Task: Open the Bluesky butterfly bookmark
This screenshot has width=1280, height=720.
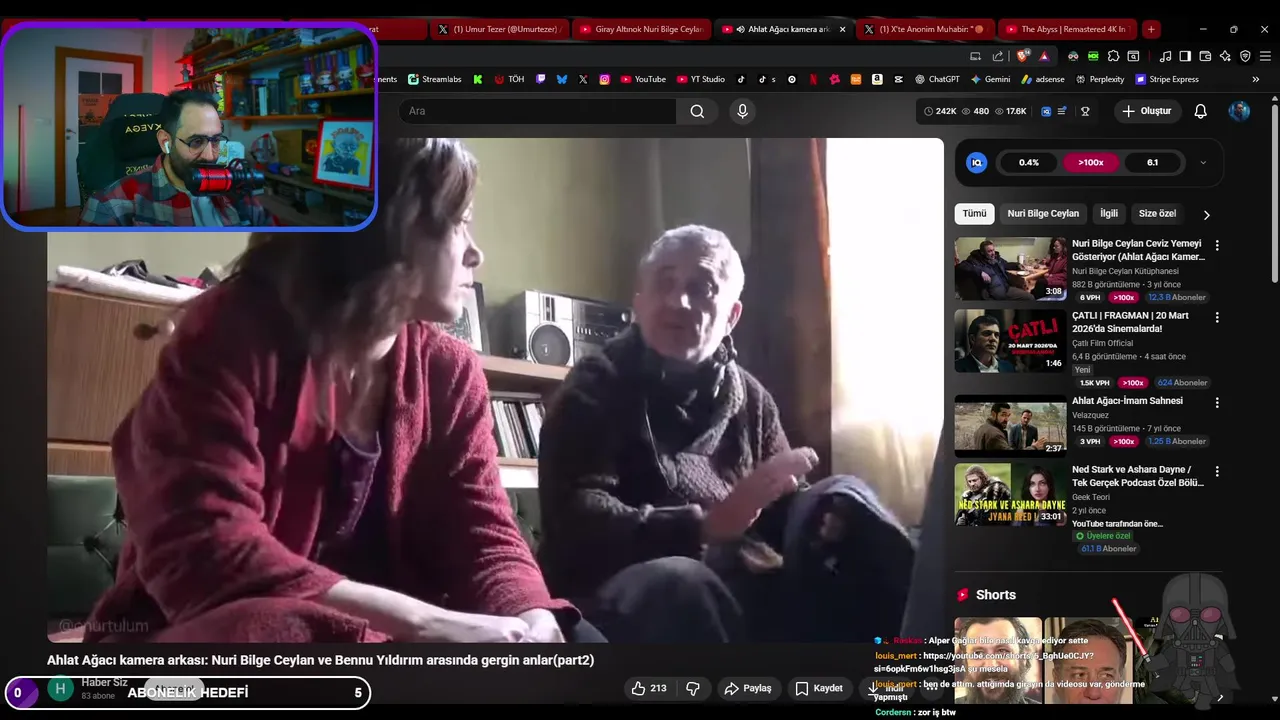Action: [562, 79]
